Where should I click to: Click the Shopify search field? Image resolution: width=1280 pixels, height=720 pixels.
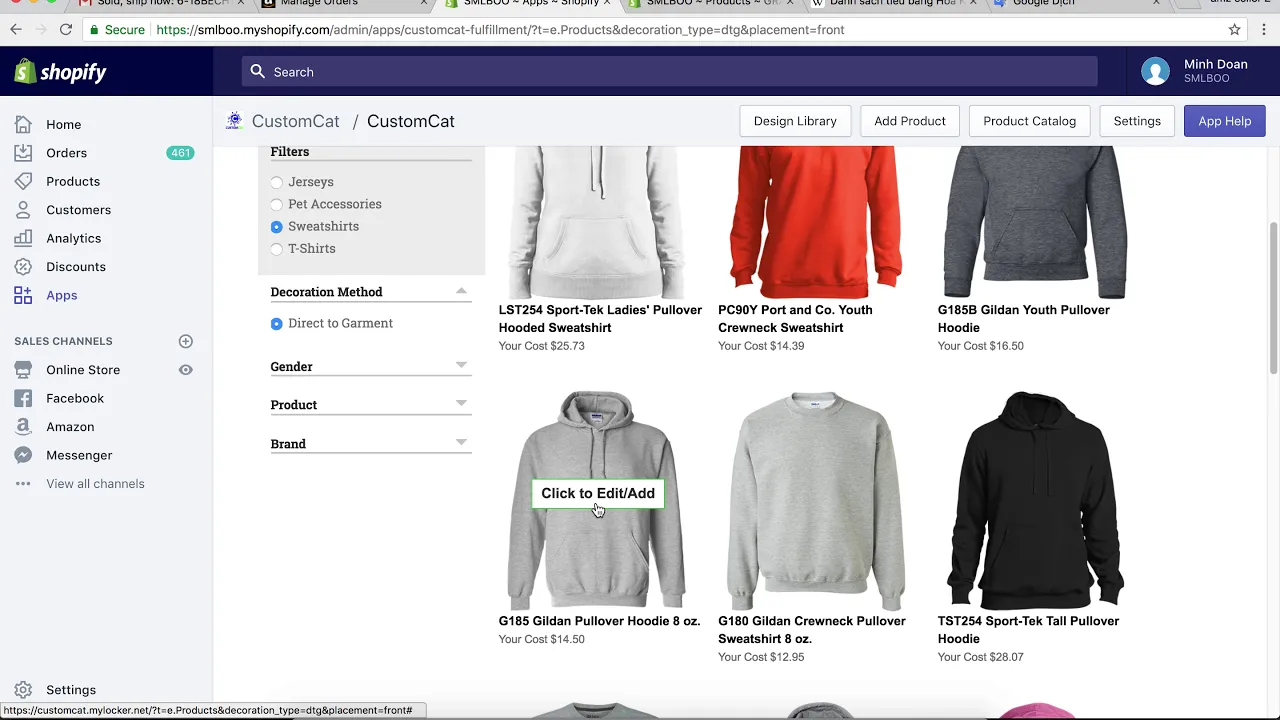(669, 72)
